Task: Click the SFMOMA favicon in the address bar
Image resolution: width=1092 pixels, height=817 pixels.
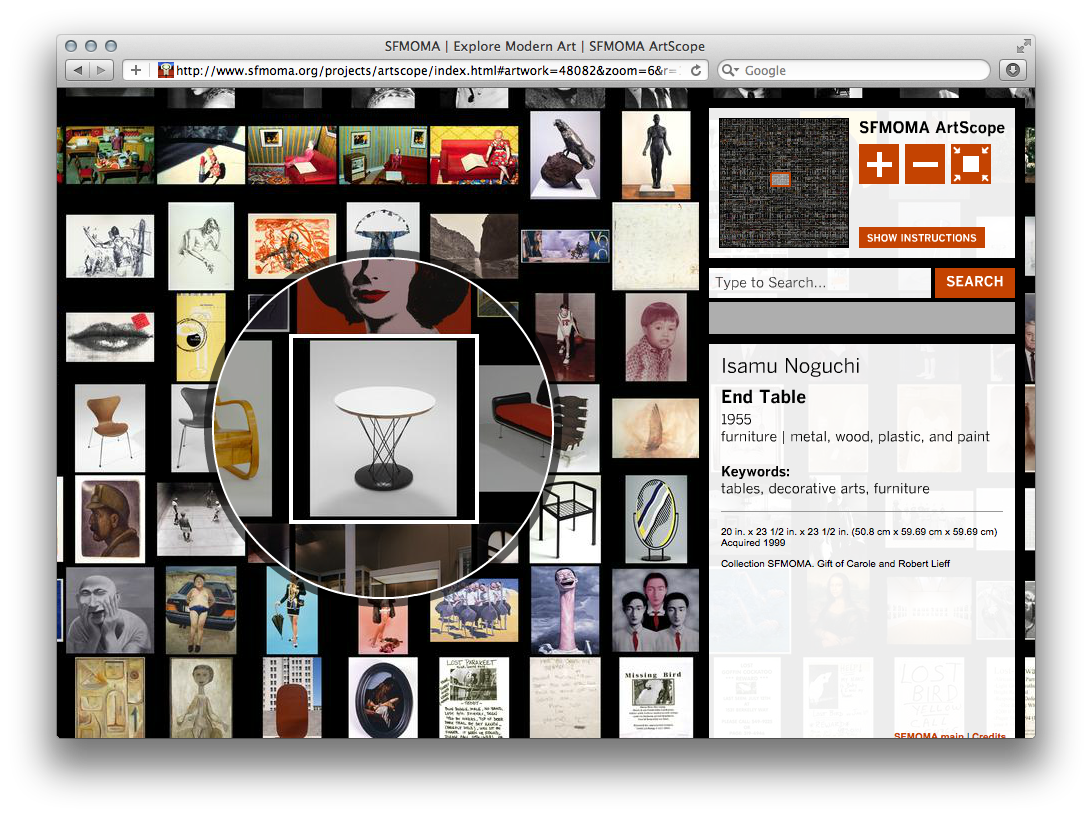Action: click(165, 70)
